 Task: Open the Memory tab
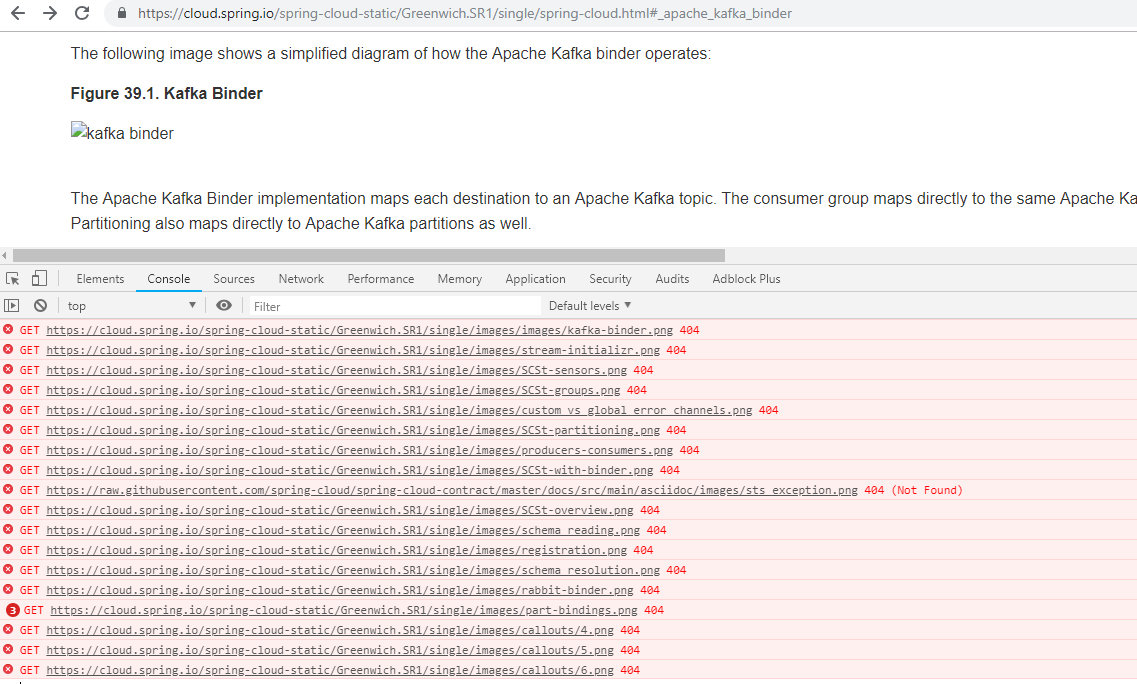click(460, 279)
